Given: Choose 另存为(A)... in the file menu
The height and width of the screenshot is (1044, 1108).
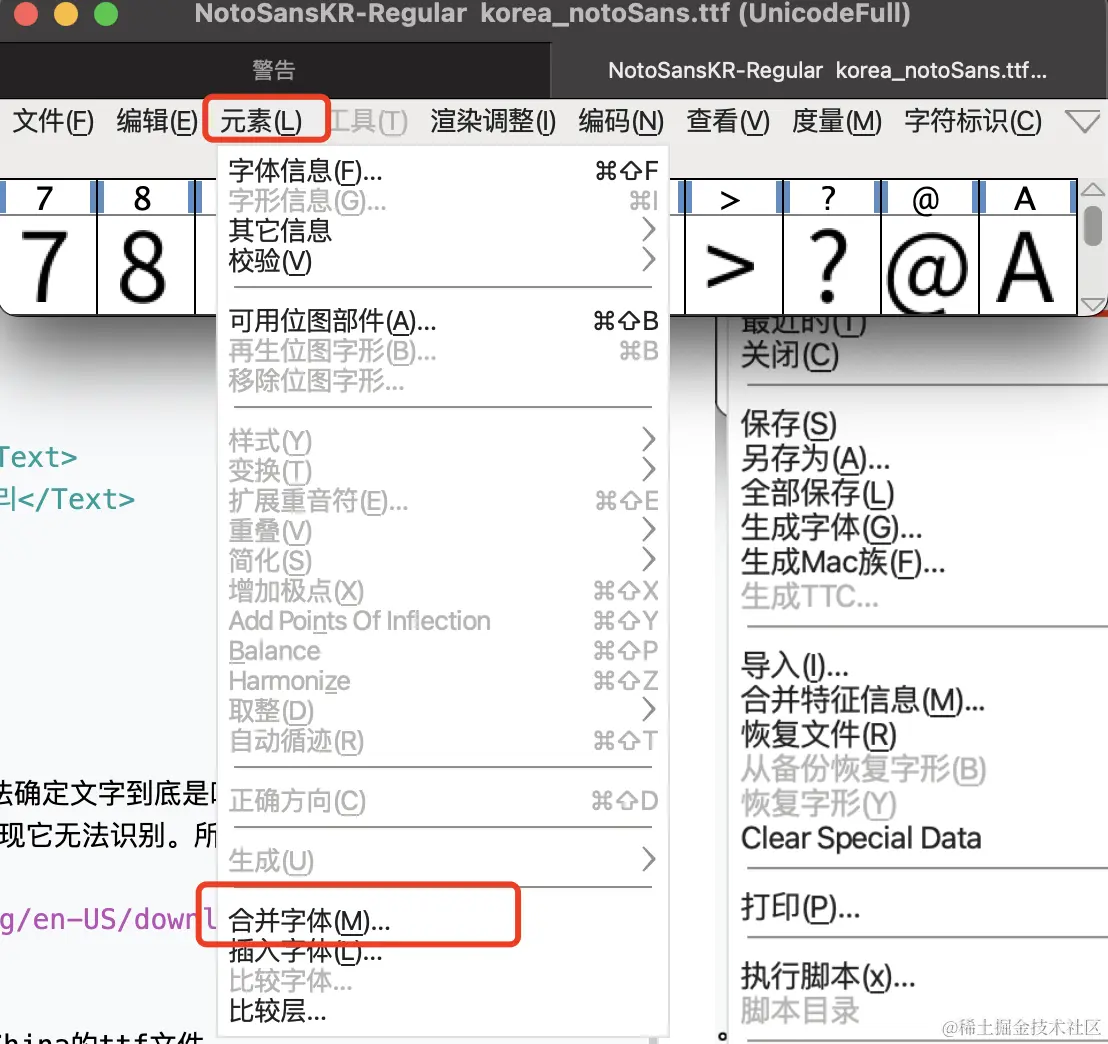Looking at the screenshot, I should pos(815,459).
